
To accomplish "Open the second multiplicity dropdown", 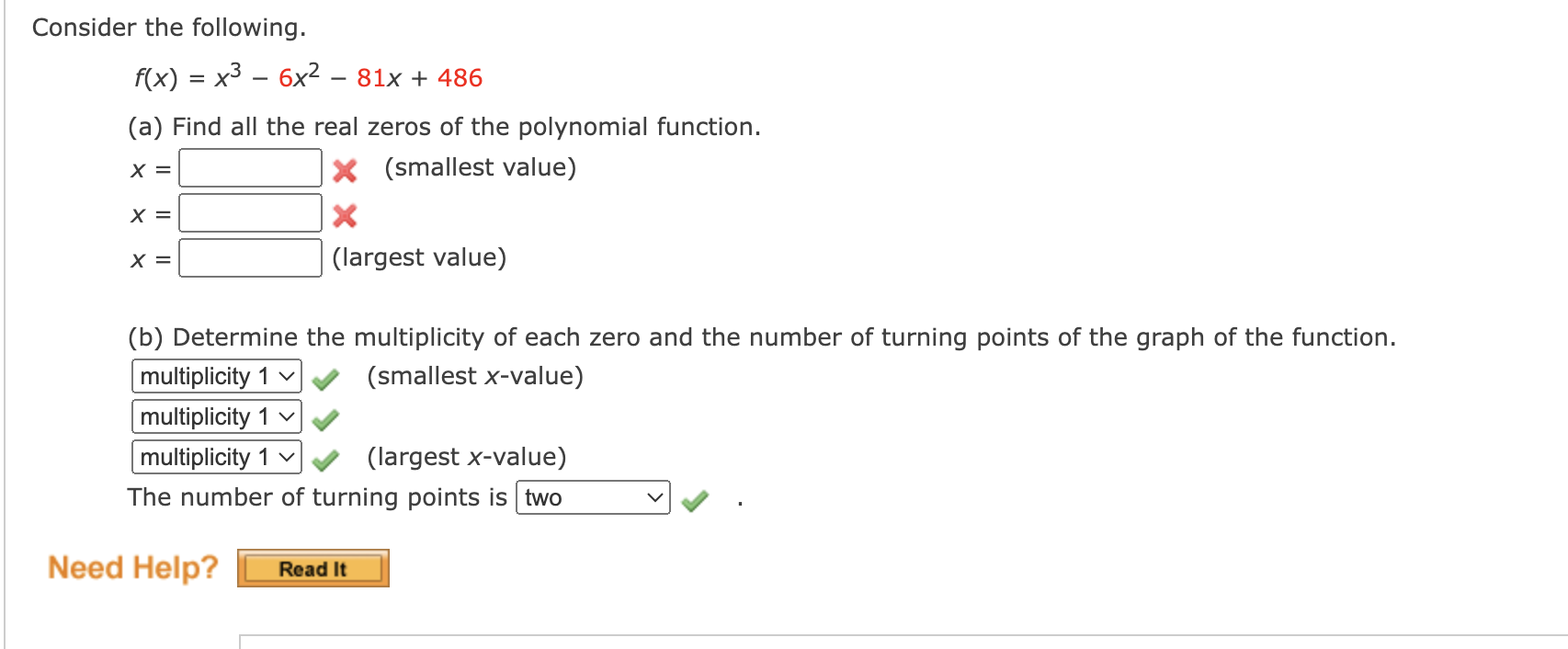I will (x=215, y=416).
